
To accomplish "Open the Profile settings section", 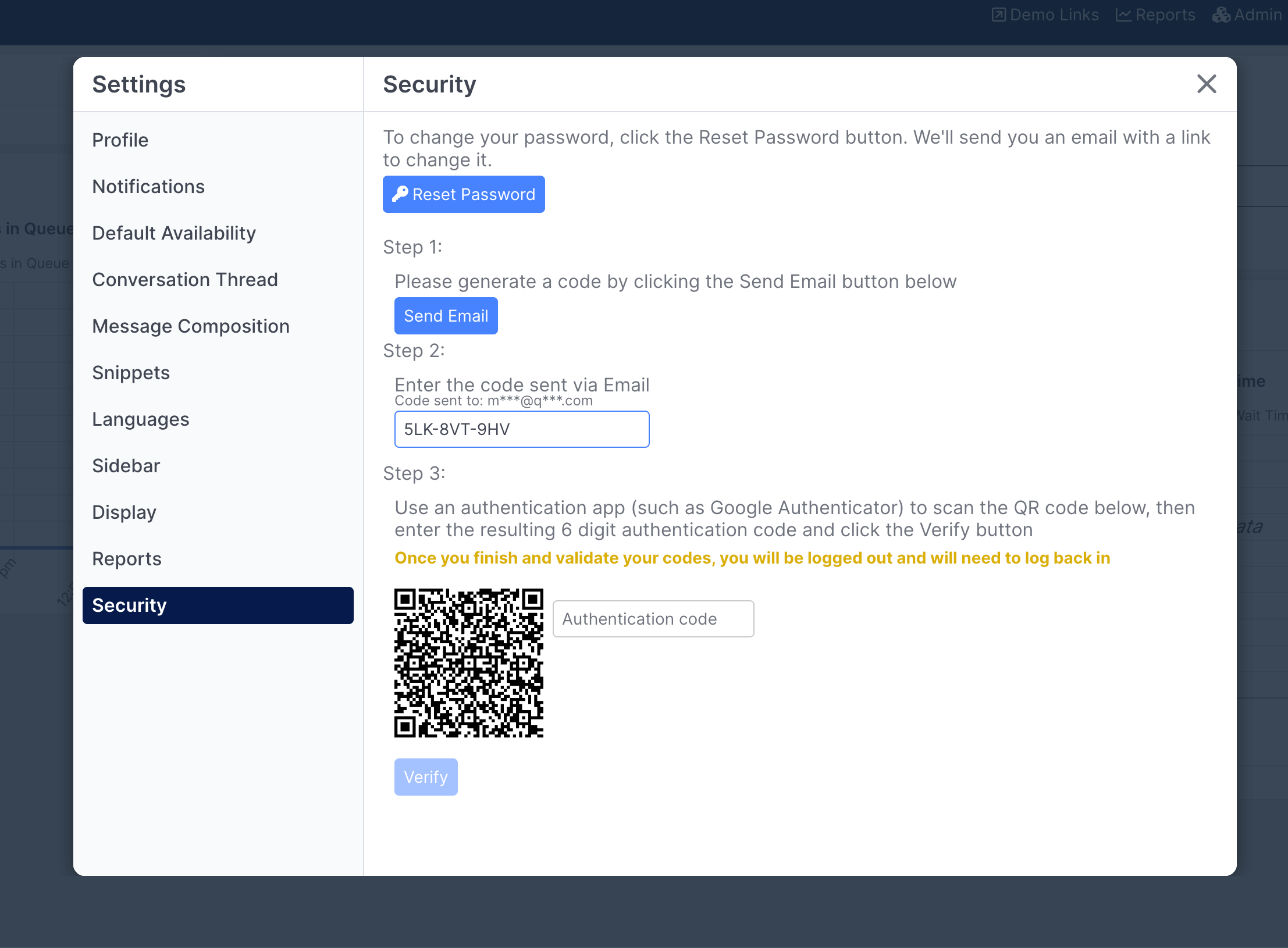I will 120,140.
